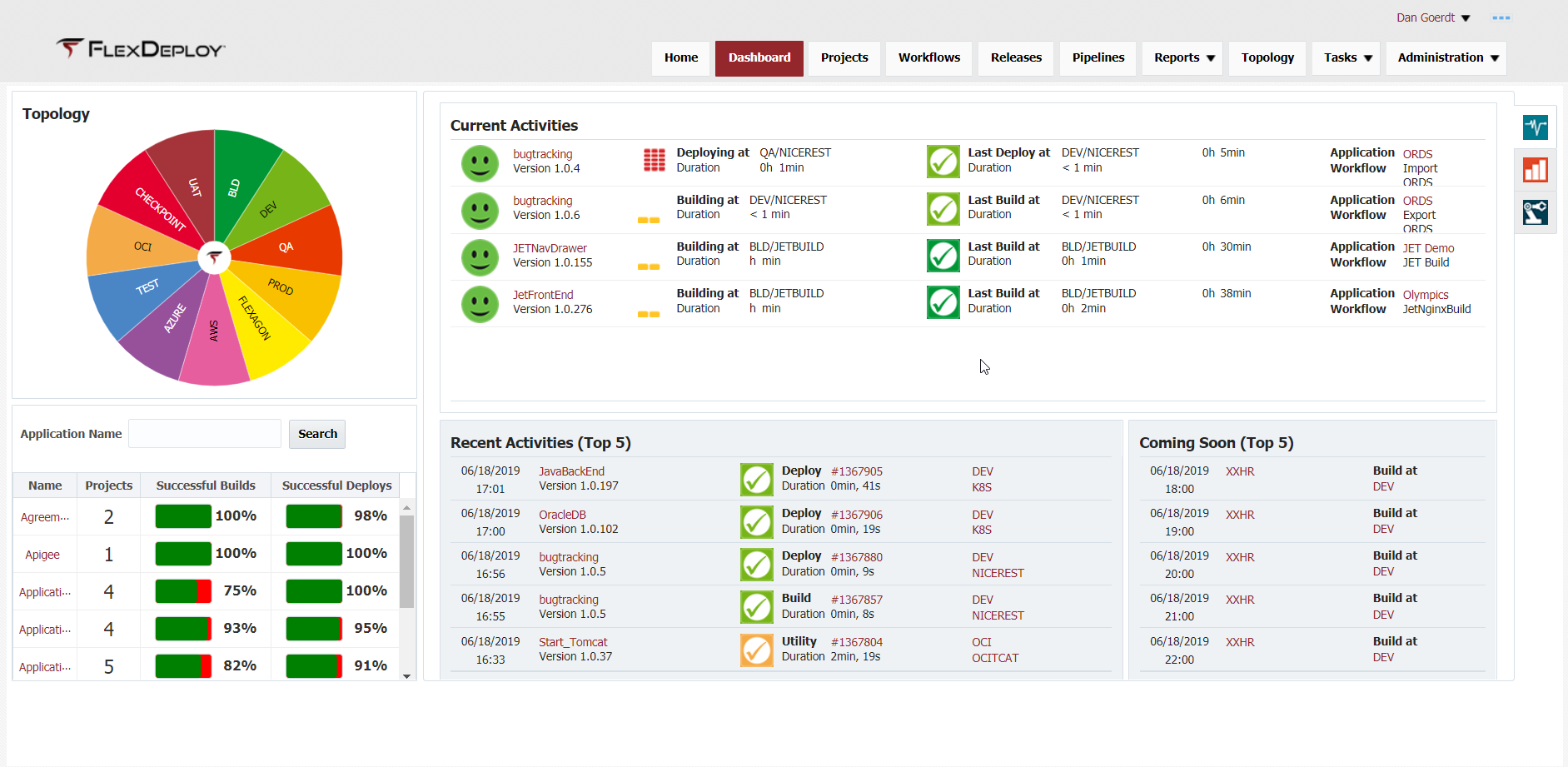The width and height of the screenshot is (1568, 767).
Task: Click the Successful Builds column header
Action: pos(206,486)
